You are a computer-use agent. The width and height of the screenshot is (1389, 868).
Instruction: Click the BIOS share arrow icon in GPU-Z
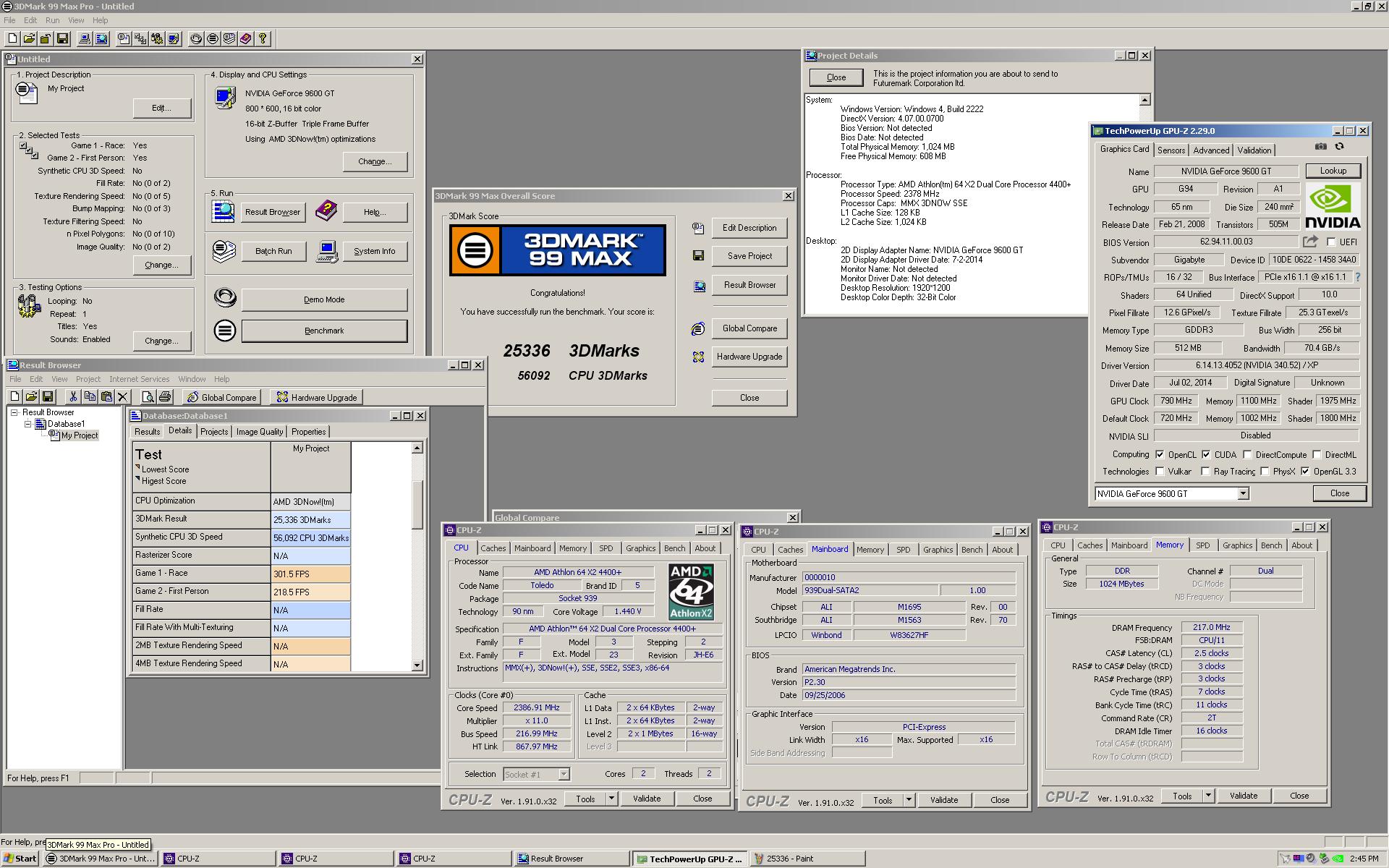coord(1310,242)
